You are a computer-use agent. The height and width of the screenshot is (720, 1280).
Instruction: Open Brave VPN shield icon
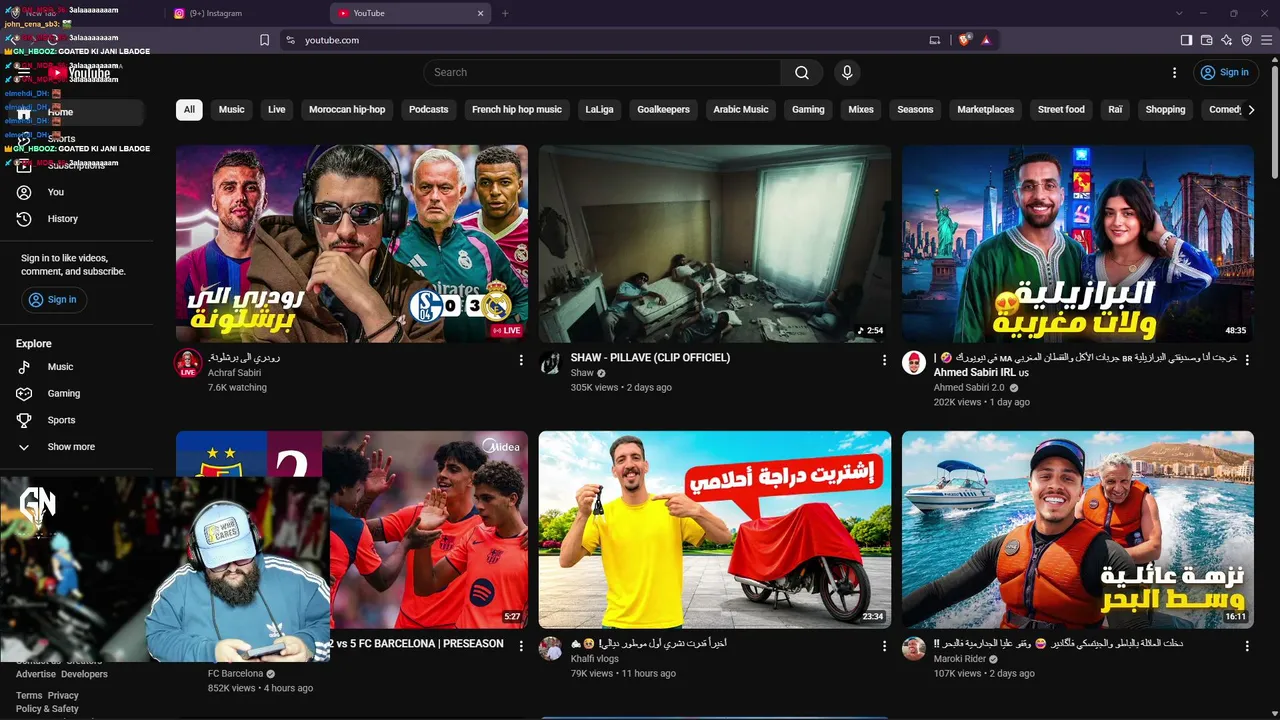pos(1246,40)
